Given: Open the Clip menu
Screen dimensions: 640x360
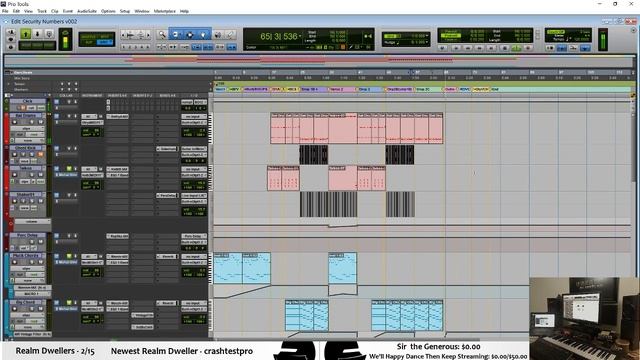Looking at the screenshot, I should pyautogui.click(x=55, y=11).
